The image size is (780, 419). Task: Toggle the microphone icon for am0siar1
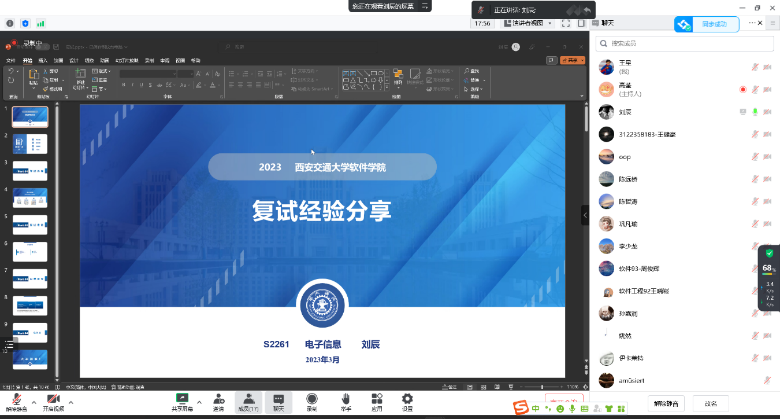coord(767,381)
